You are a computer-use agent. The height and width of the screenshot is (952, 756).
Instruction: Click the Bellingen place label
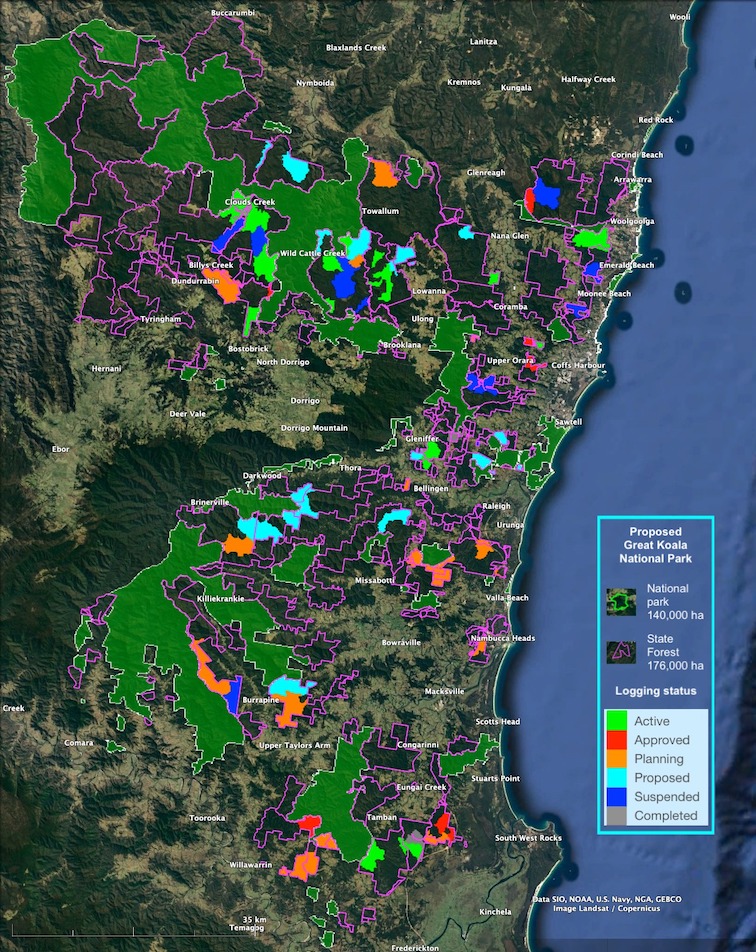click(431, 488)
